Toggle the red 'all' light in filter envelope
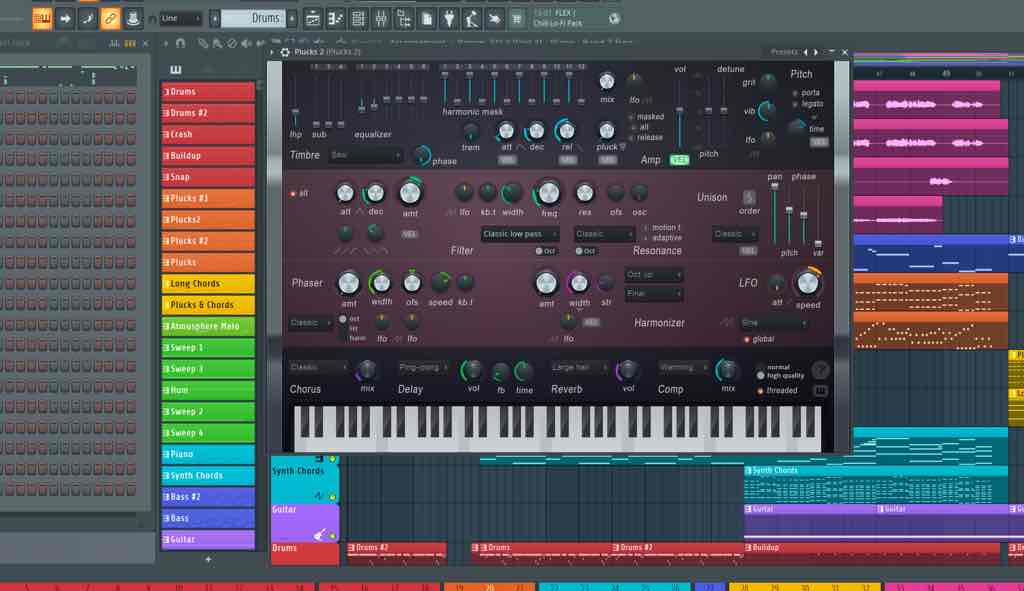This screenshot has width=1024, height=591. pyautogui.click(x=293, y=194)
